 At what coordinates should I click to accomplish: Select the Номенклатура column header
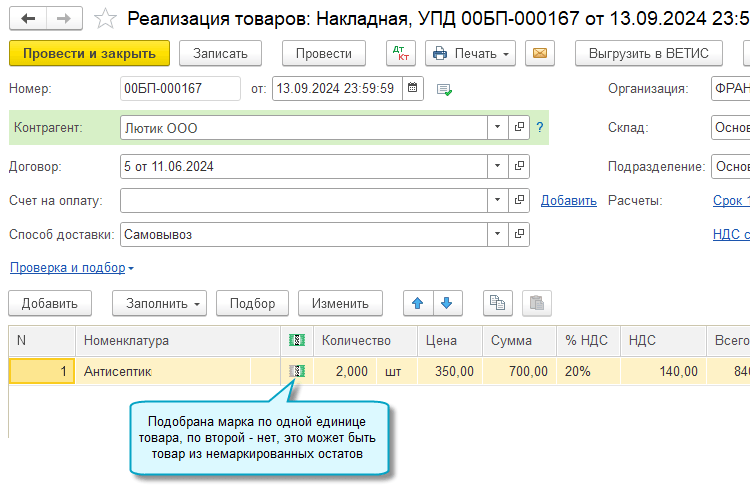coord(178,341)
